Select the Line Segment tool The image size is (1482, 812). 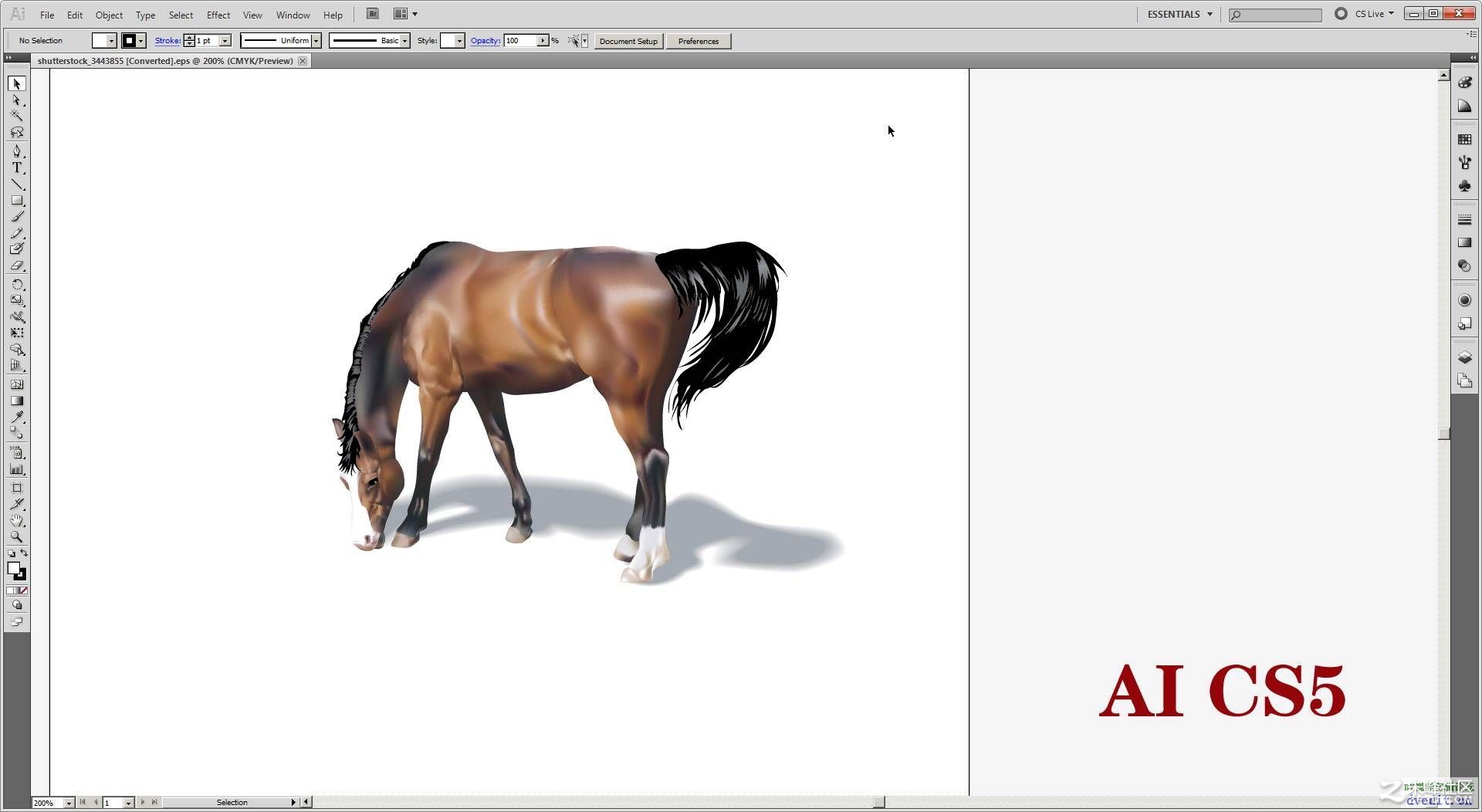coord(17,184)
